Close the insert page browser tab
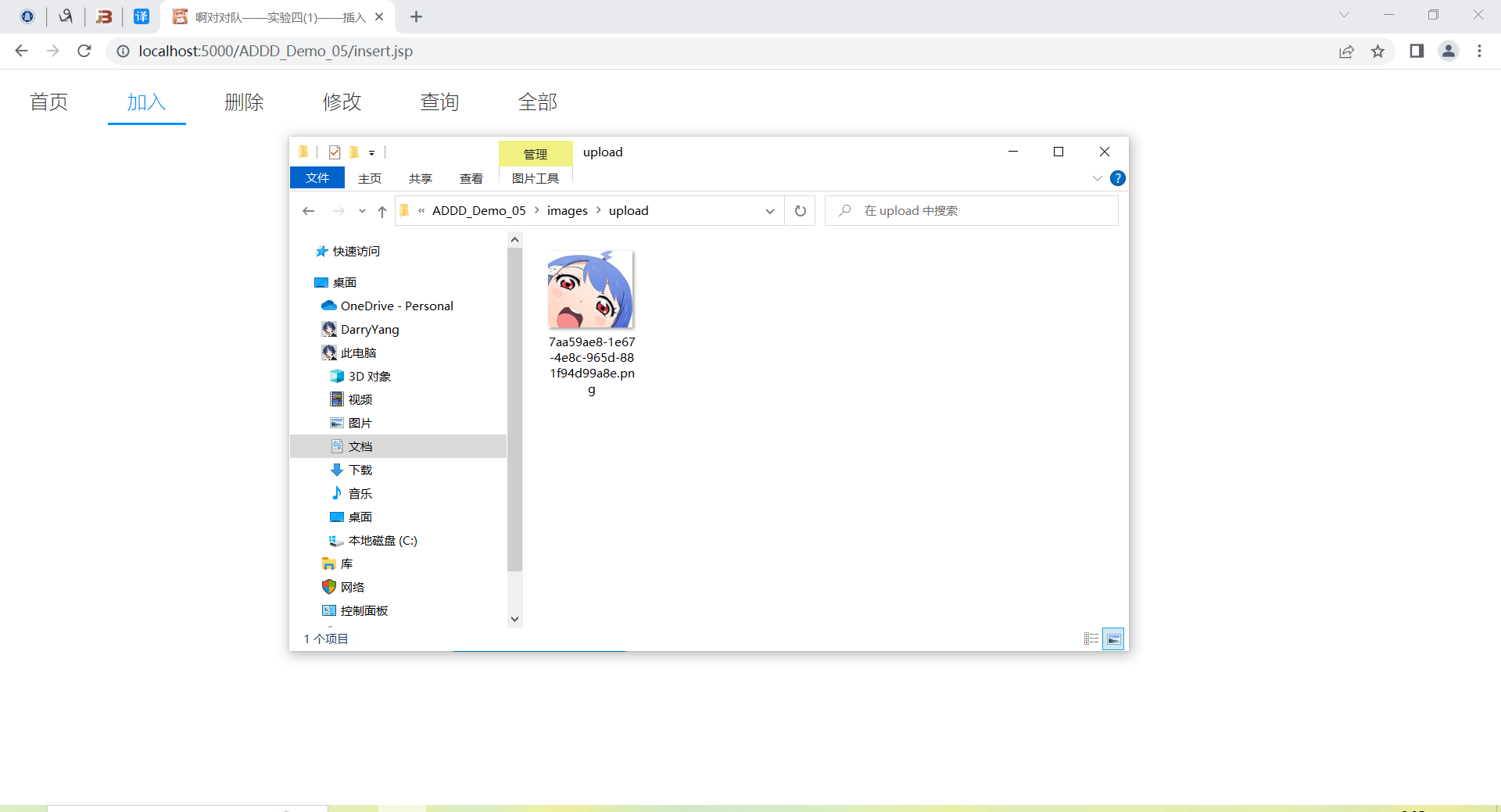Viewport: 1501px width, 812px height. pyautogui.click(x=379, y=16)
